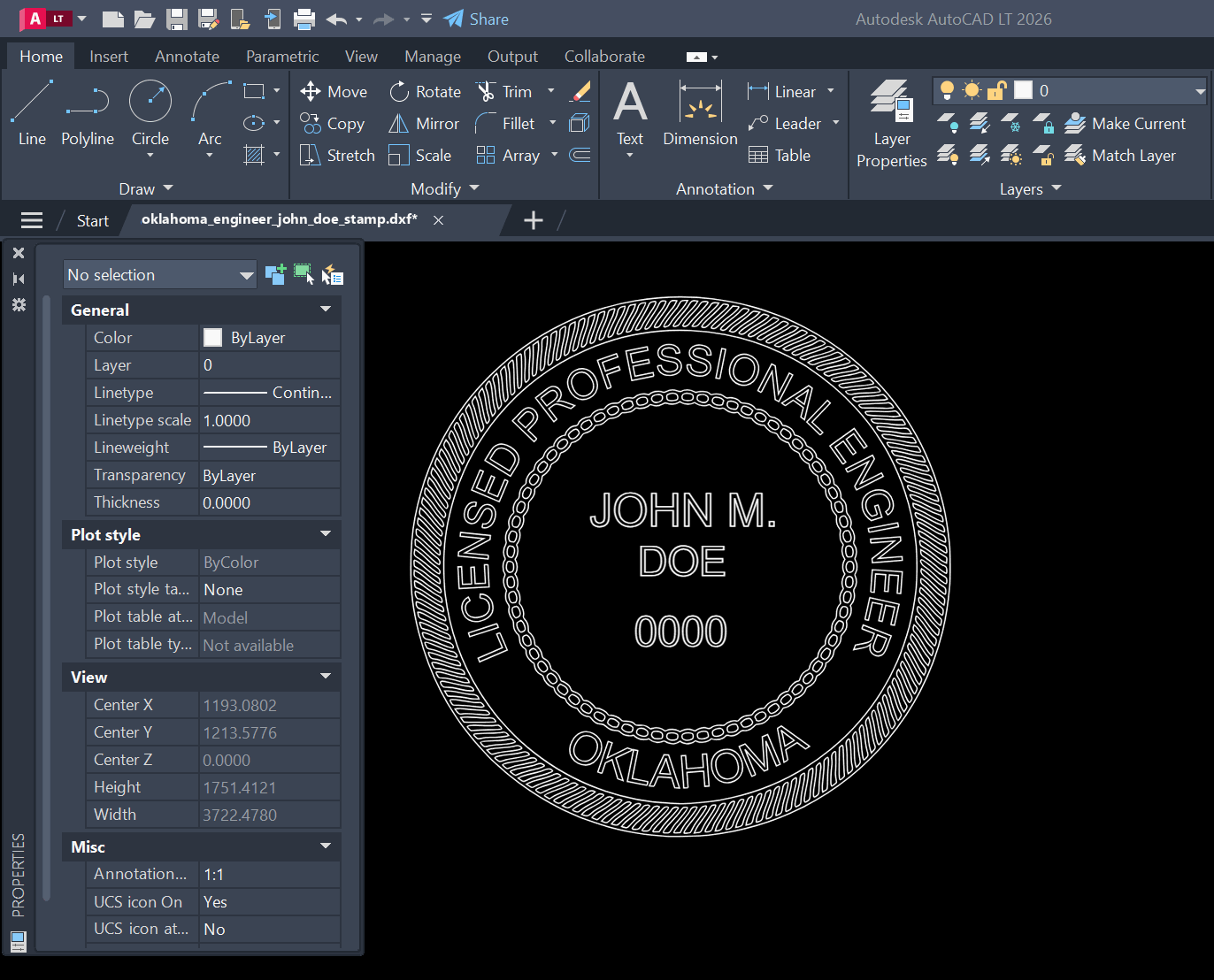Click the Layer Off icon with blue bulb

tap(947, 123)
